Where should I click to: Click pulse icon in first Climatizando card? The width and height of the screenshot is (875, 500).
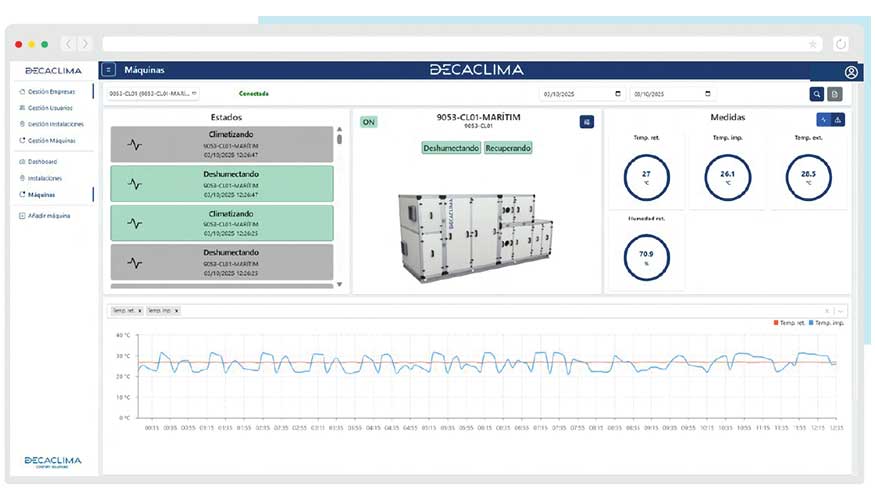[x=134, y=145]
